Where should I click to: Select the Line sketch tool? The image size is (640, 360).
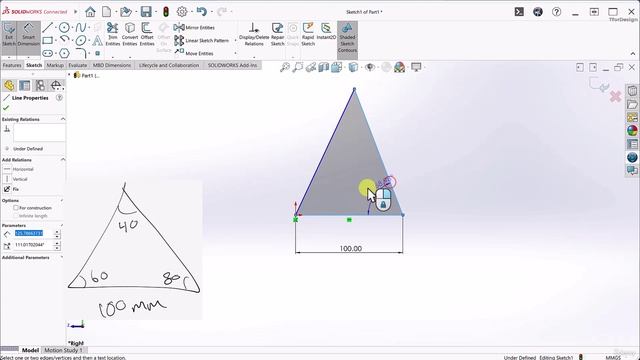pyautogui.click(x=47, y=27)
